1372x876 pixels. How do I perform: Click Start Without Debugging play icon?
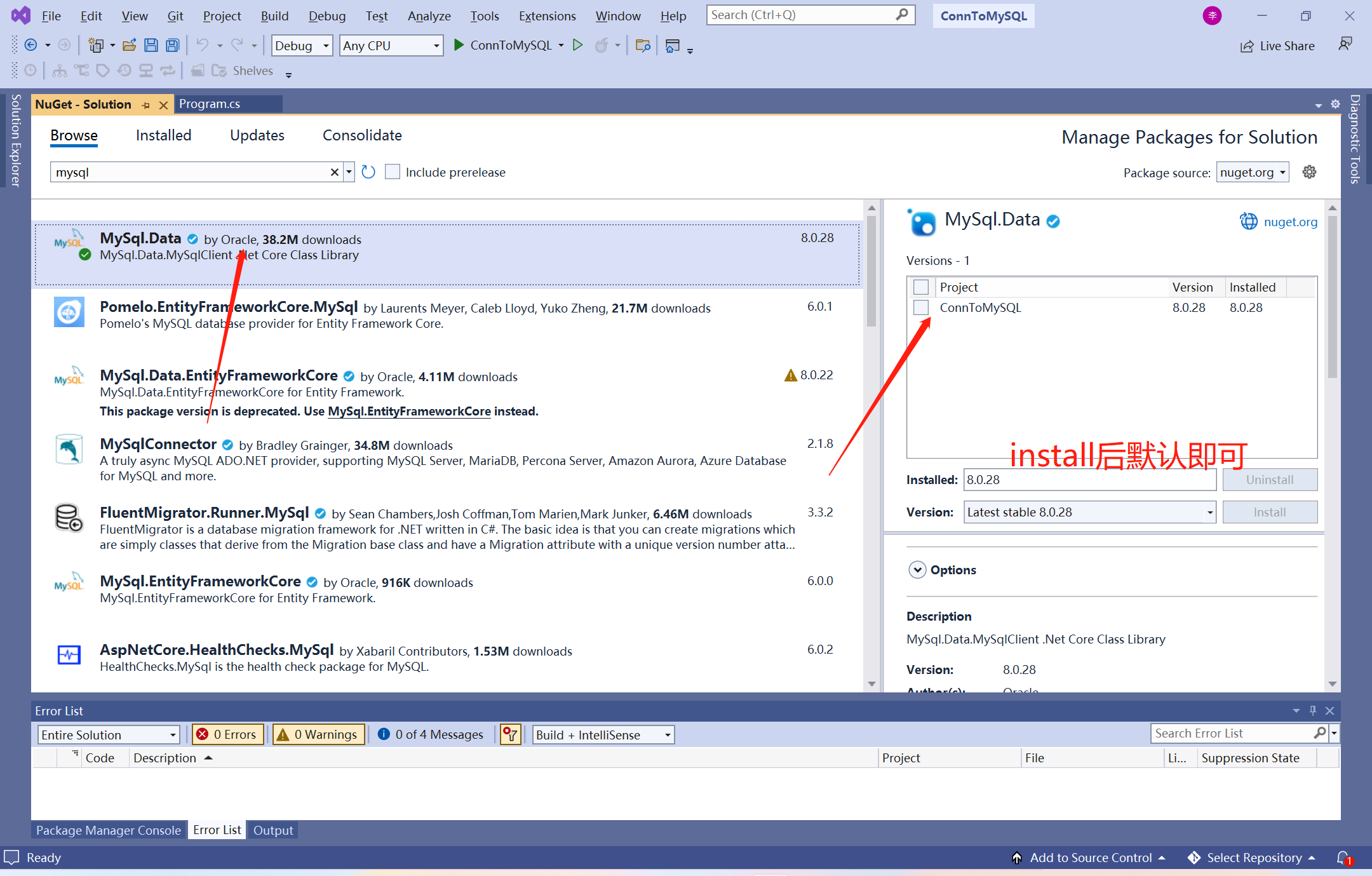click(577, 45)
